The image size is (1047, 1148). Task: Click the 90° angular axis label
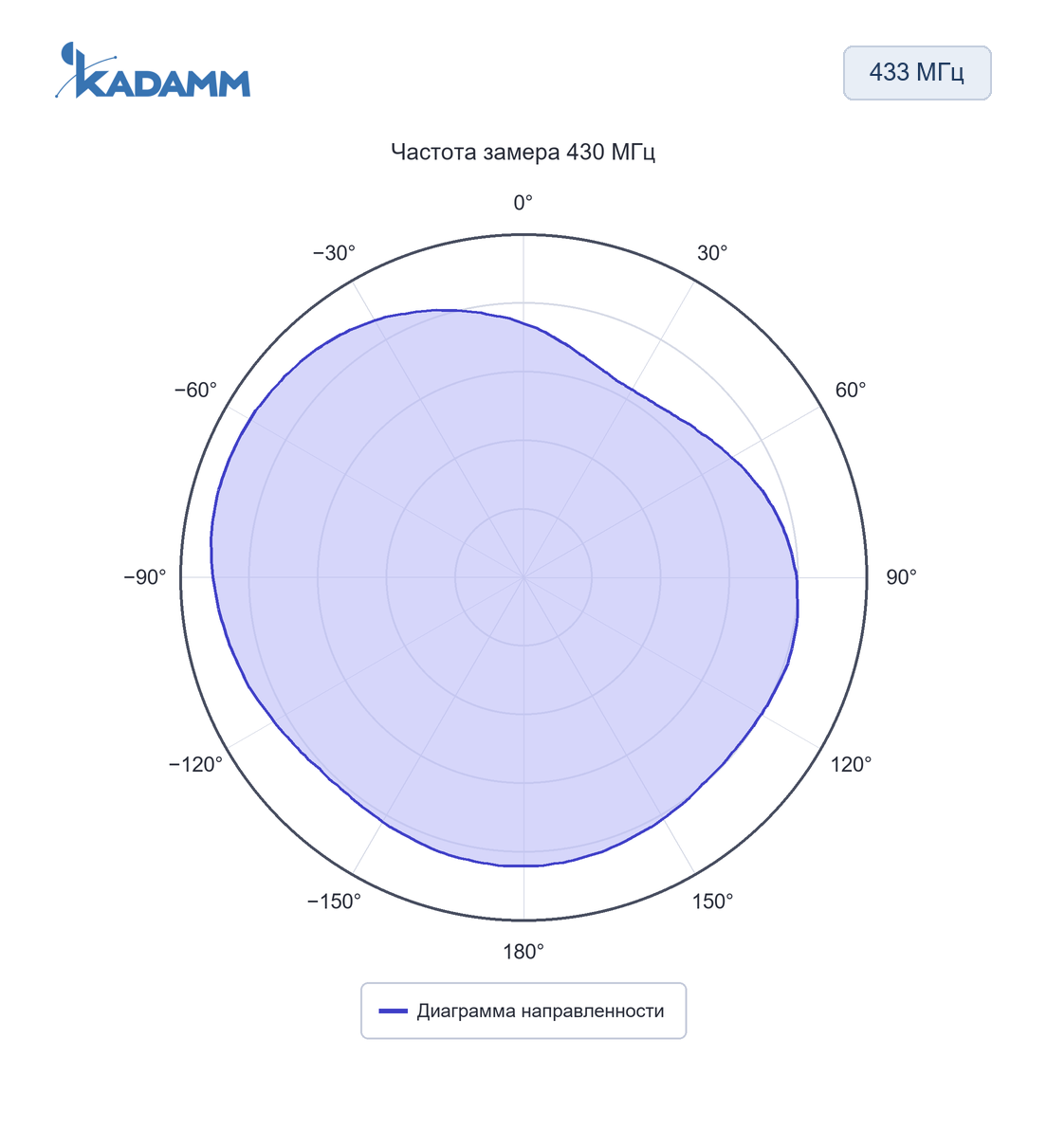point(902,577)
